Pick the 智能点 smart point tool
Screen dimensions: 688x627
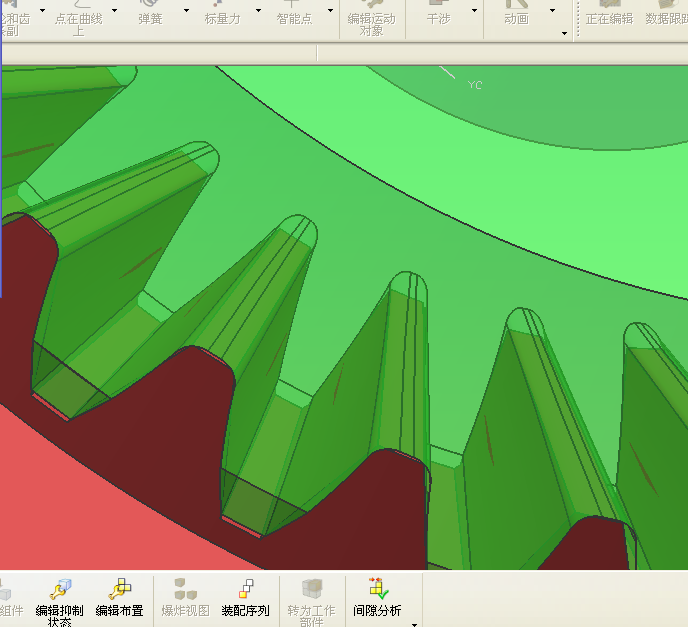[294, 13]
